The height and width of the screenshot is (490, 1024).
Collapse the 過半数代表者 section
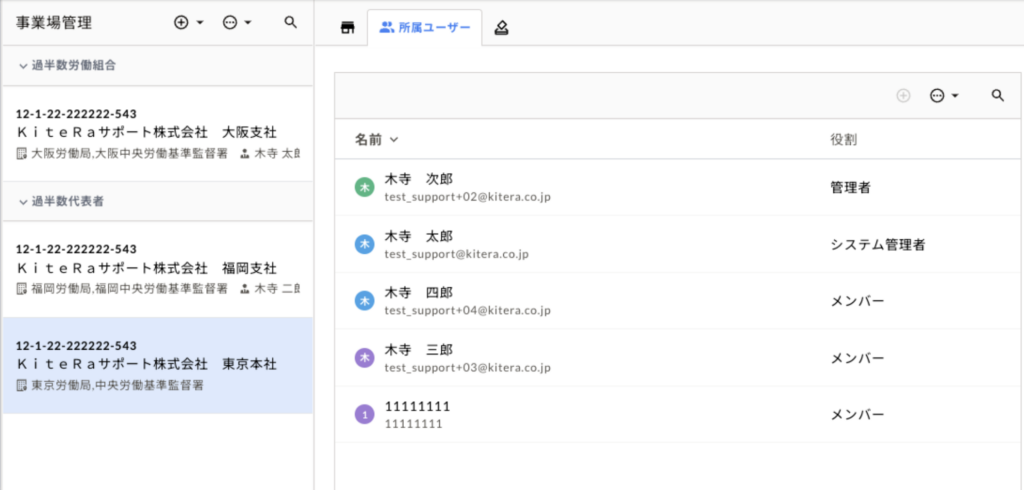24,201
